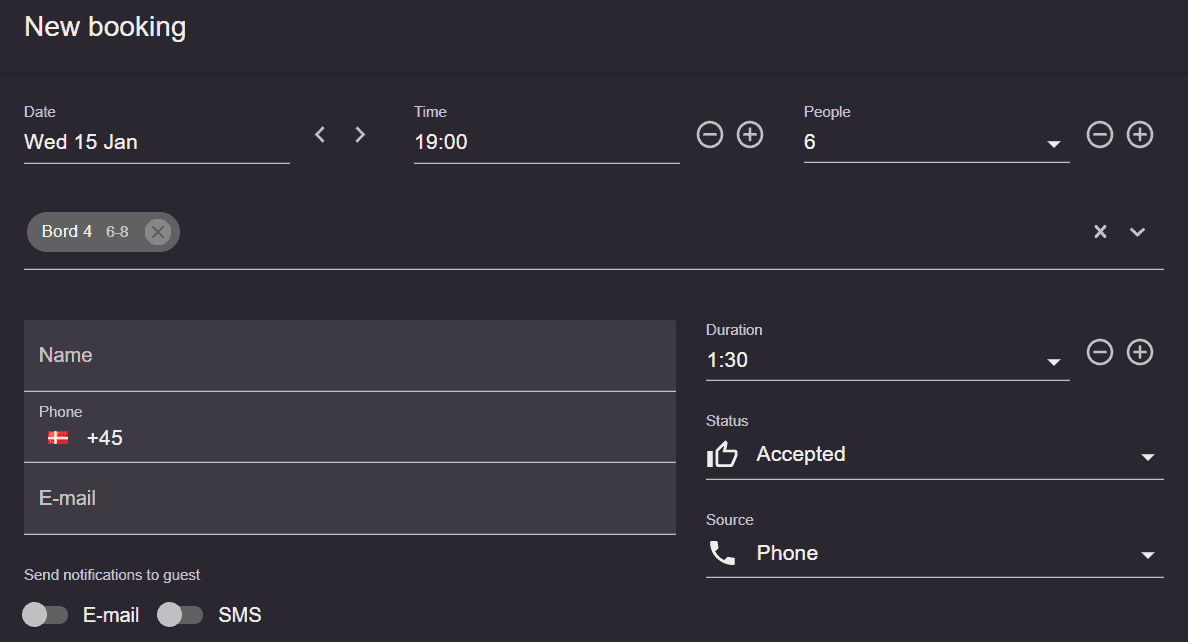
Task: Decrease the Time using the minus icon
Action: pyautogui.click(x=710, y=134)
